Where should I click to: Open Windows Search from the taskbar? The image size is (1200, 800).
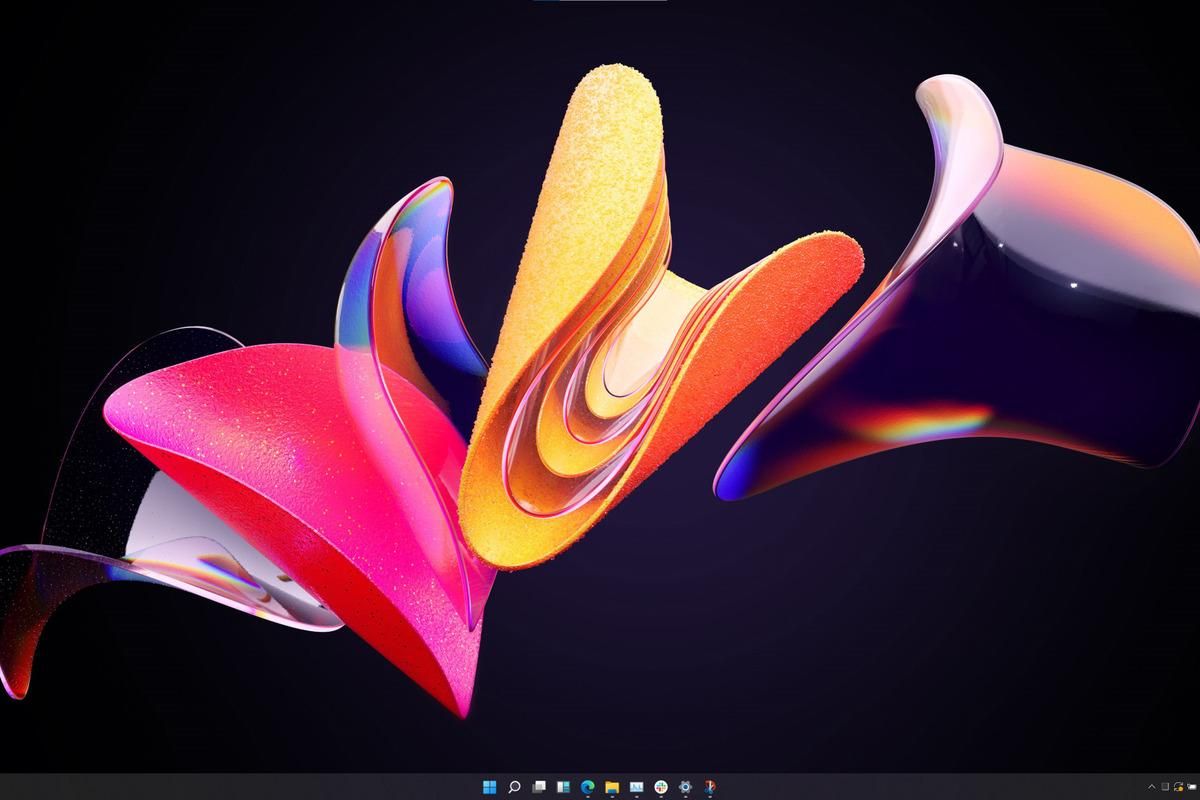point(513,786)
